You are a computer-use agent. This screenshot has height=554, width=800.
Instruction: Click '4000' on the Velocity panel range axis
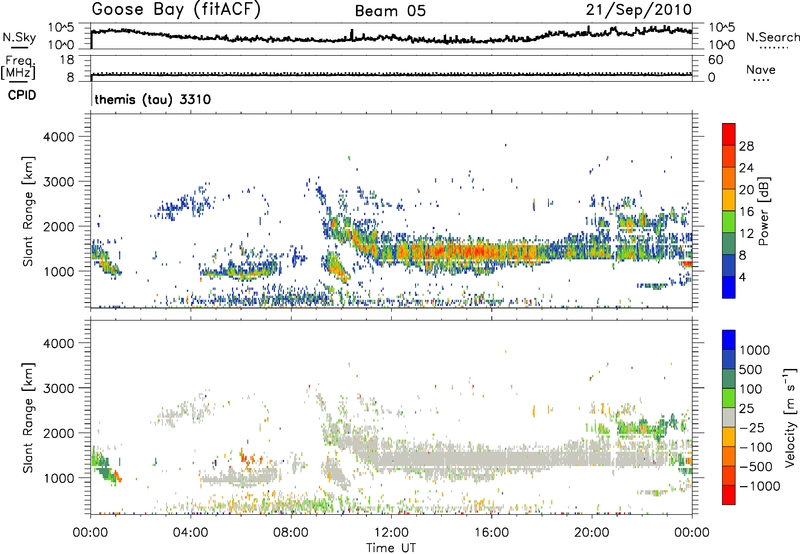pyautogui.click(x=59, y=343)
